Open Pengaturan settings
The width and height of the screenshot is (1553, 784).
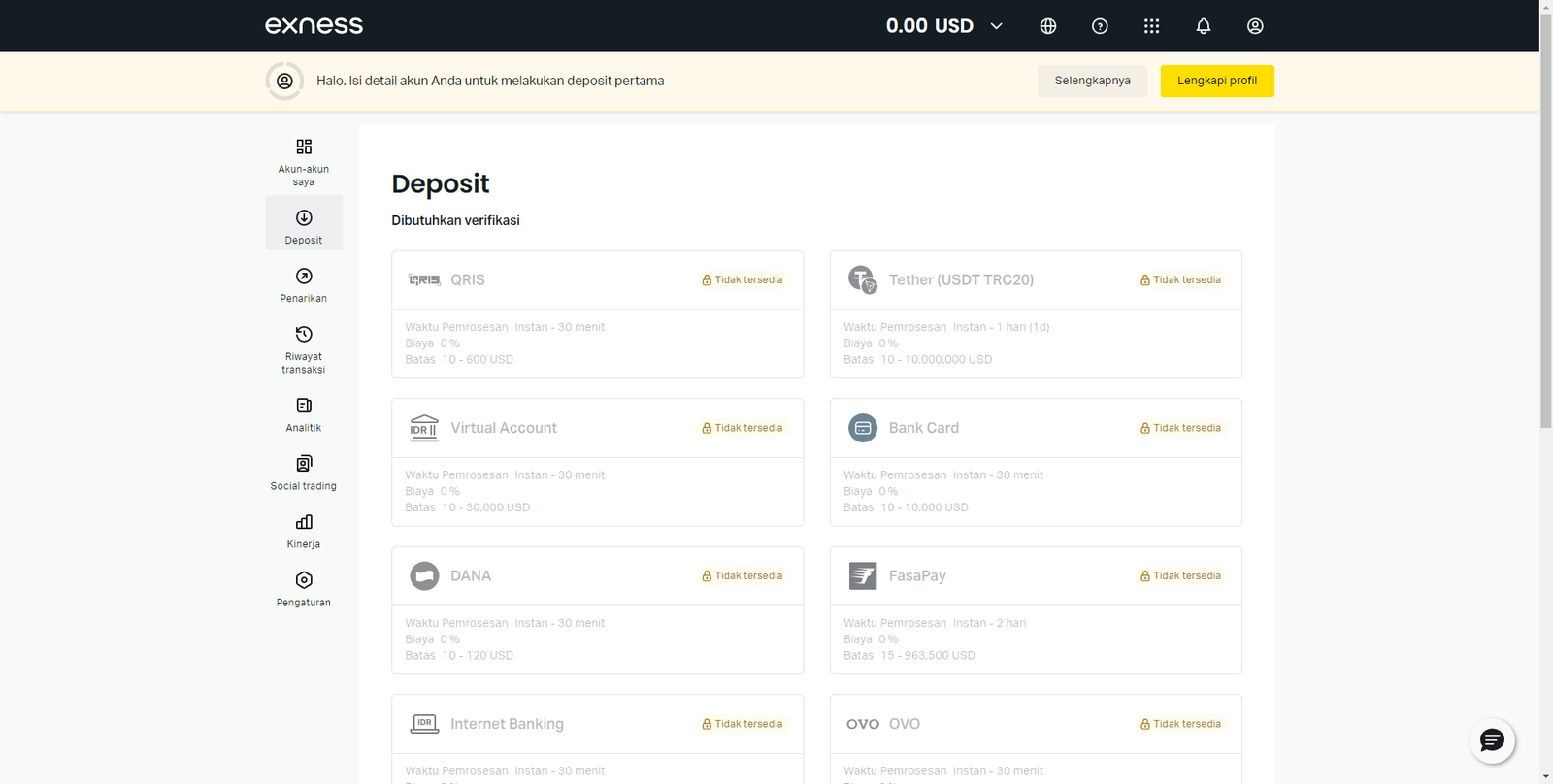point(304,589)
